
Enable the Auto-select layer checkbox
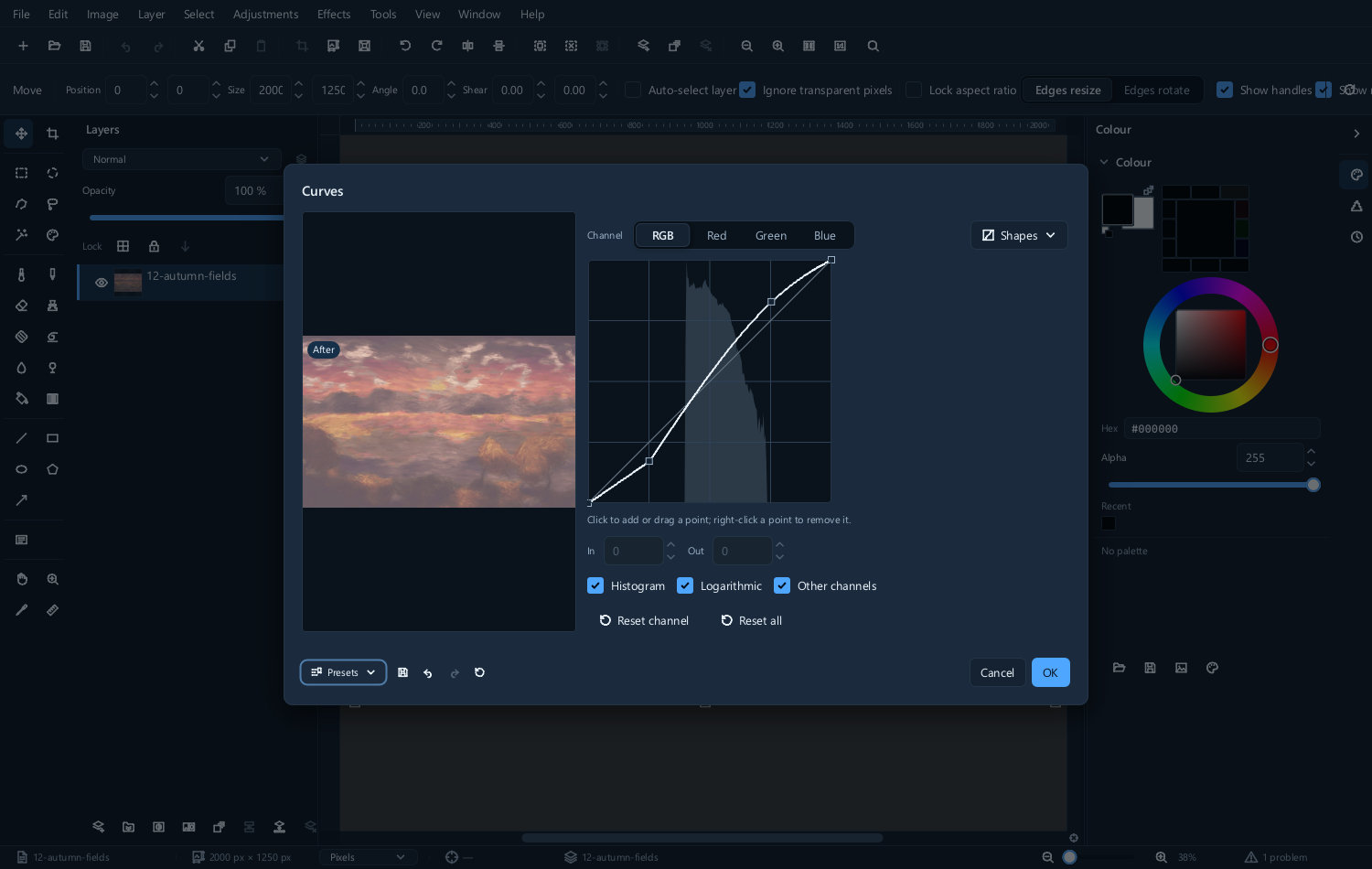pos(632,90)
